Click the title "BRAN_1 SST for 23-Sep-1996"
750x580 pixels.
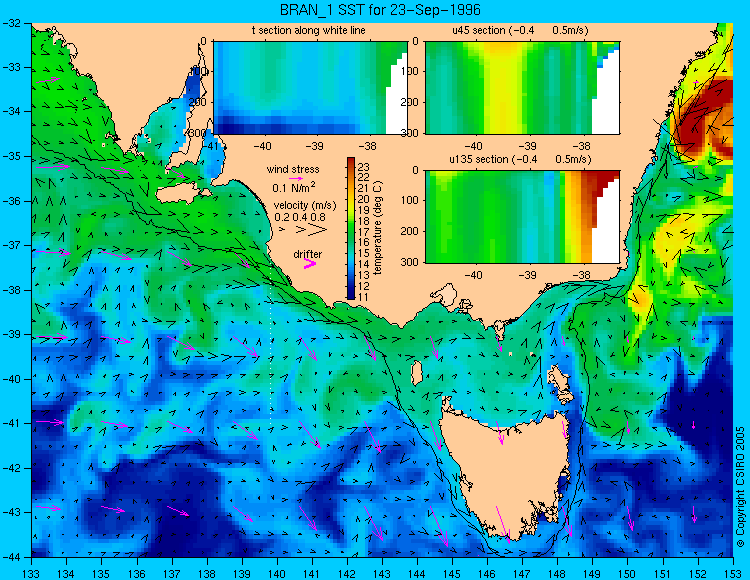(380, 10)
